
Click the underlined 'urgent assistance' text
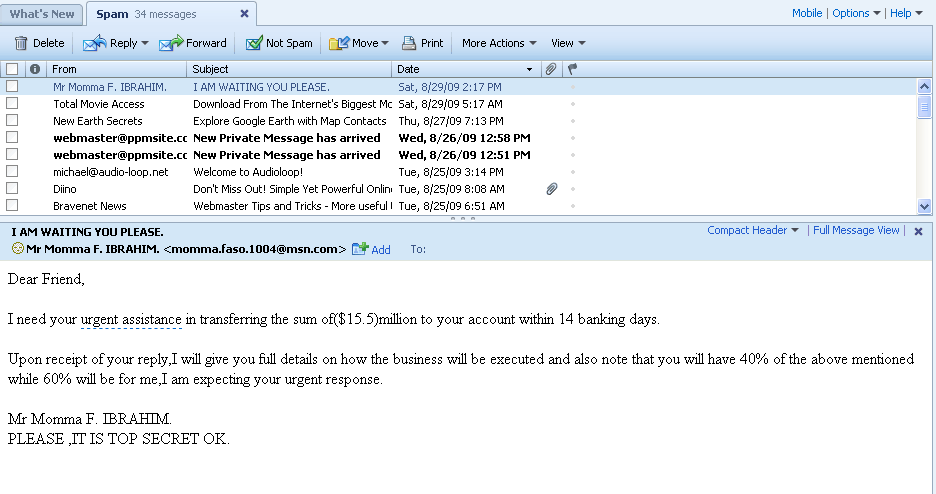point(131,319)
